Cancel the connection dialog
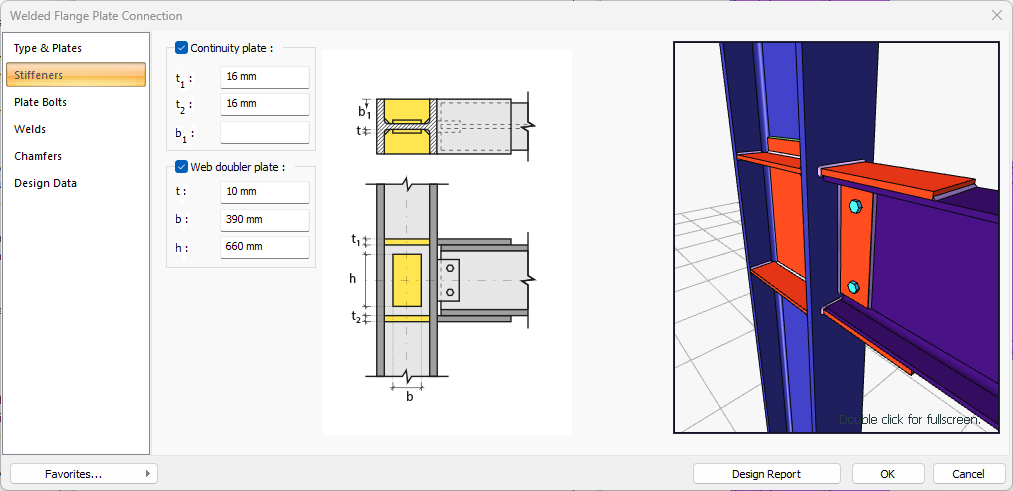Image resolution: width=1013 pixels, height=491 pixels. click(969, 474)
